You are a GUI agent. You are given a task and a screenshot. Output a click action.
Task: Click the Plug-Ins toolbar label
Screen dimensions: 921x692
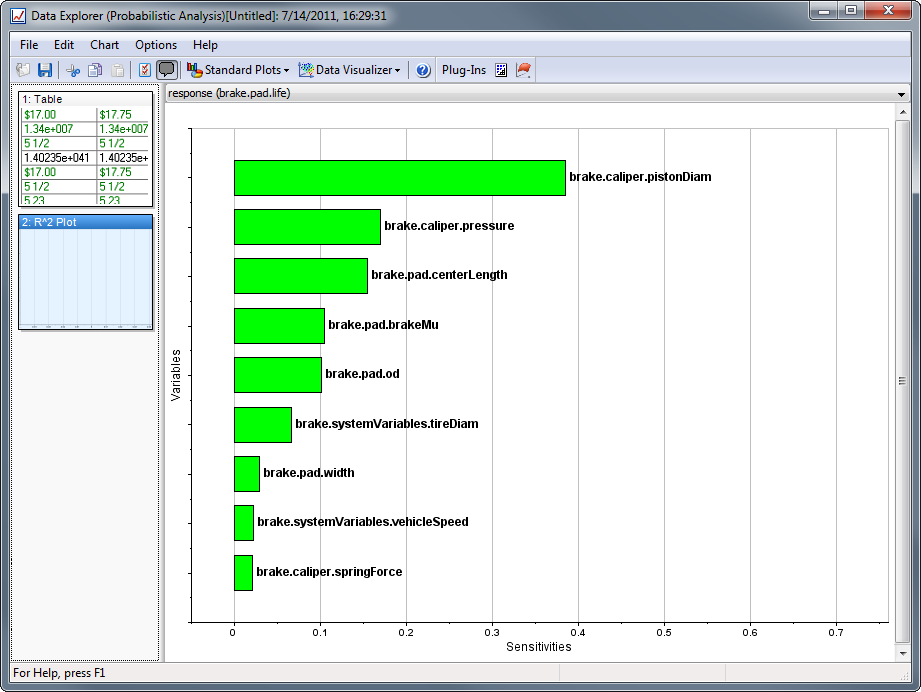point(464,70)
